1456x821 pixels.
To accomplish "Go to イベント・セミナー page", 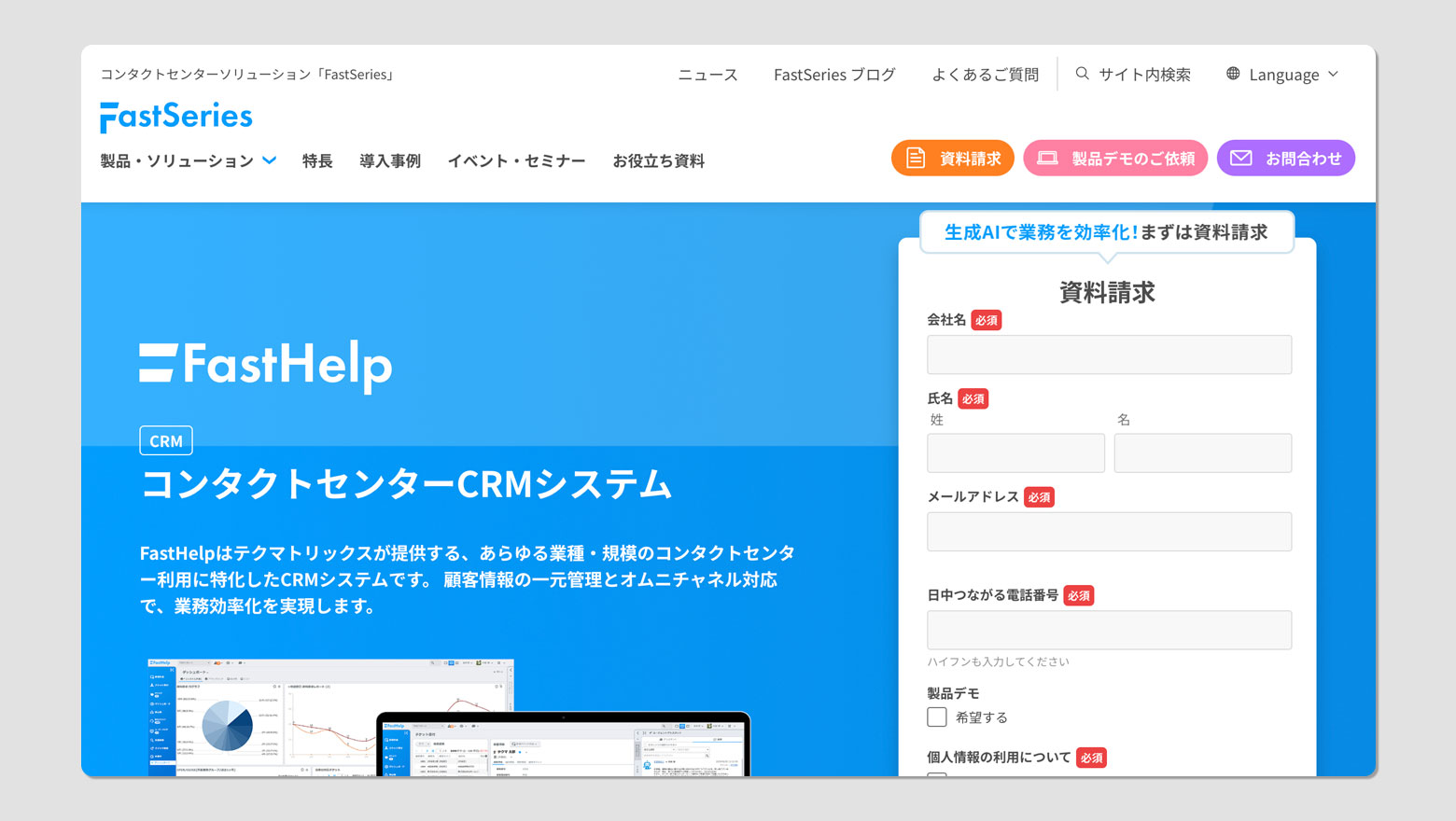I will (x=516, y=161).
